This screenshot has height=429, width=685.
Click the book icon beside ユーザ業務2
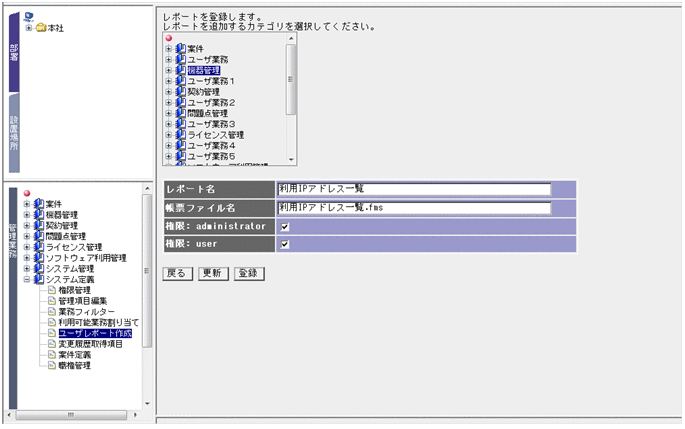click(180, 102)
